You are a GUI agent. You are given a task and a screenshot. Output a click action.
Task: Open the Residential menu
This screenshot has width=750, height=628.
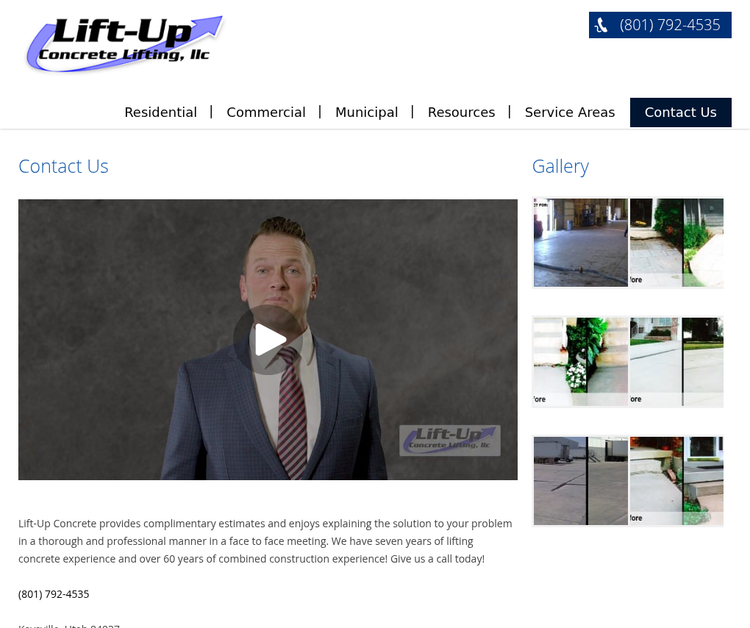pos(161,112)
